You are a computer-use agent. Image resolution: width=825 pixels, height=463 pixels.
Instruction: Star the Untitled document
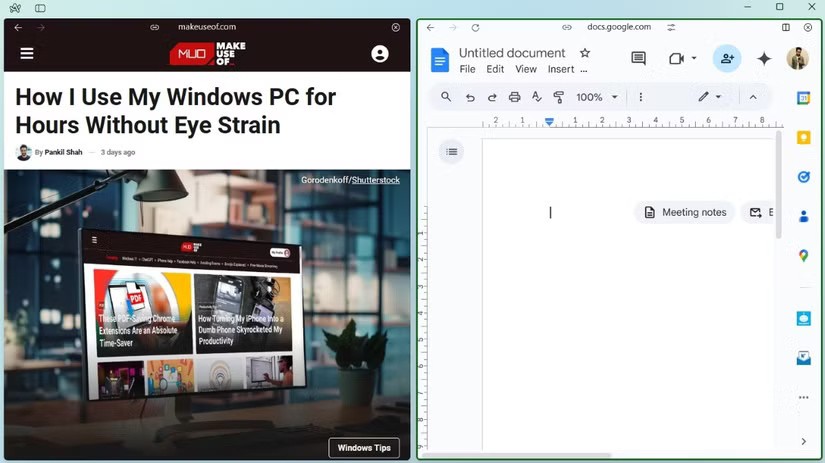click(585, 53)
